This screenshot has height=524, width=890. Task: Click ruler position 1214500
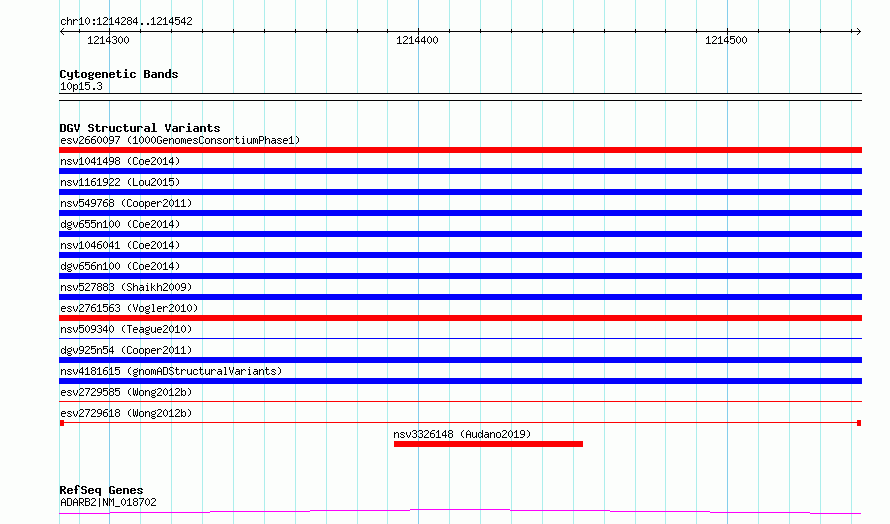726,40
